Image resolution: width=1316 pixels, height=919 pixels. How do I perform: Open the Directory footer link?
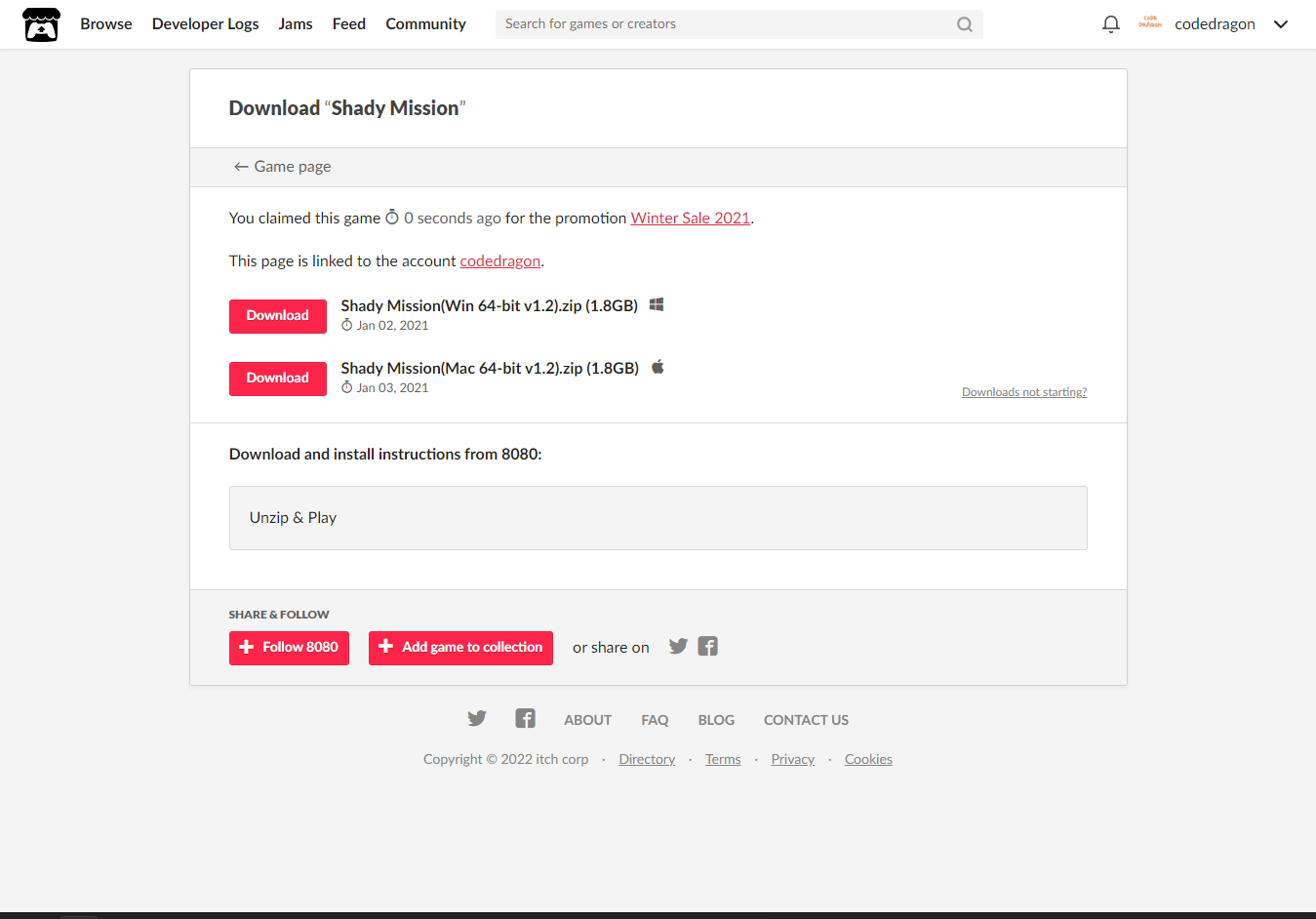tap(647, 759)
